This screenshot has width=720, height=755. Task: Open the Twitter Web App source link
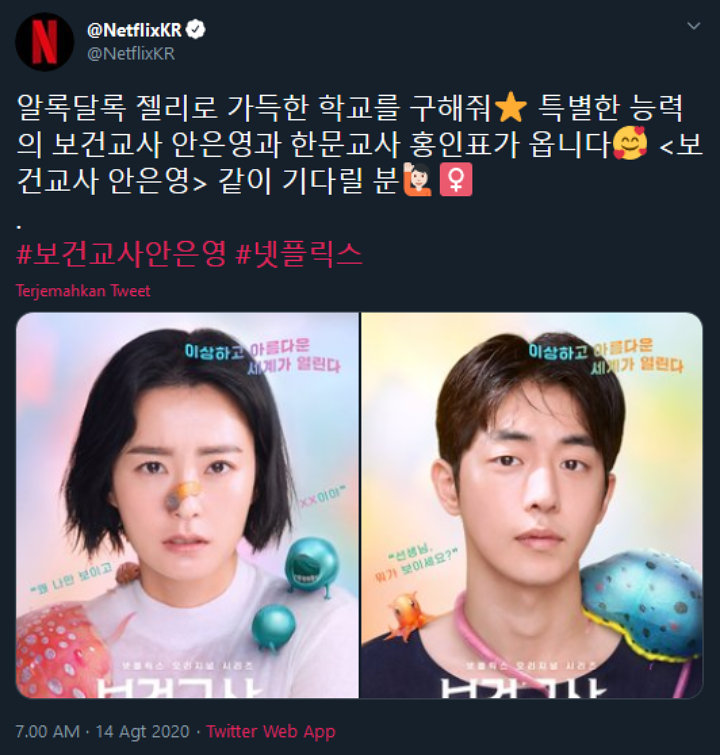coord(271,731)
